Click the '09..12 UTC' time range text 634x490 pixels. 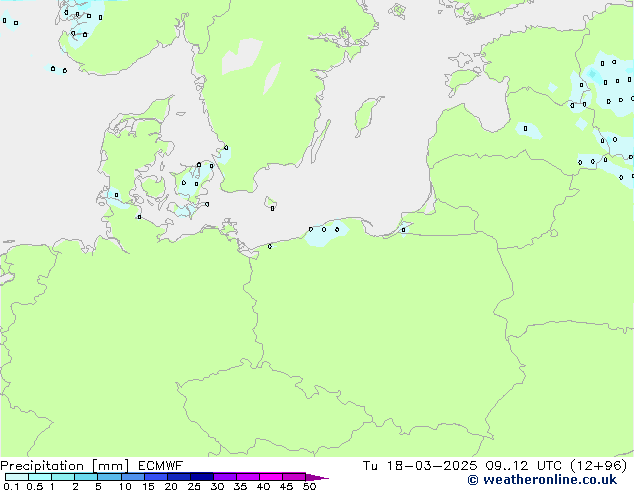click(524, 466)
